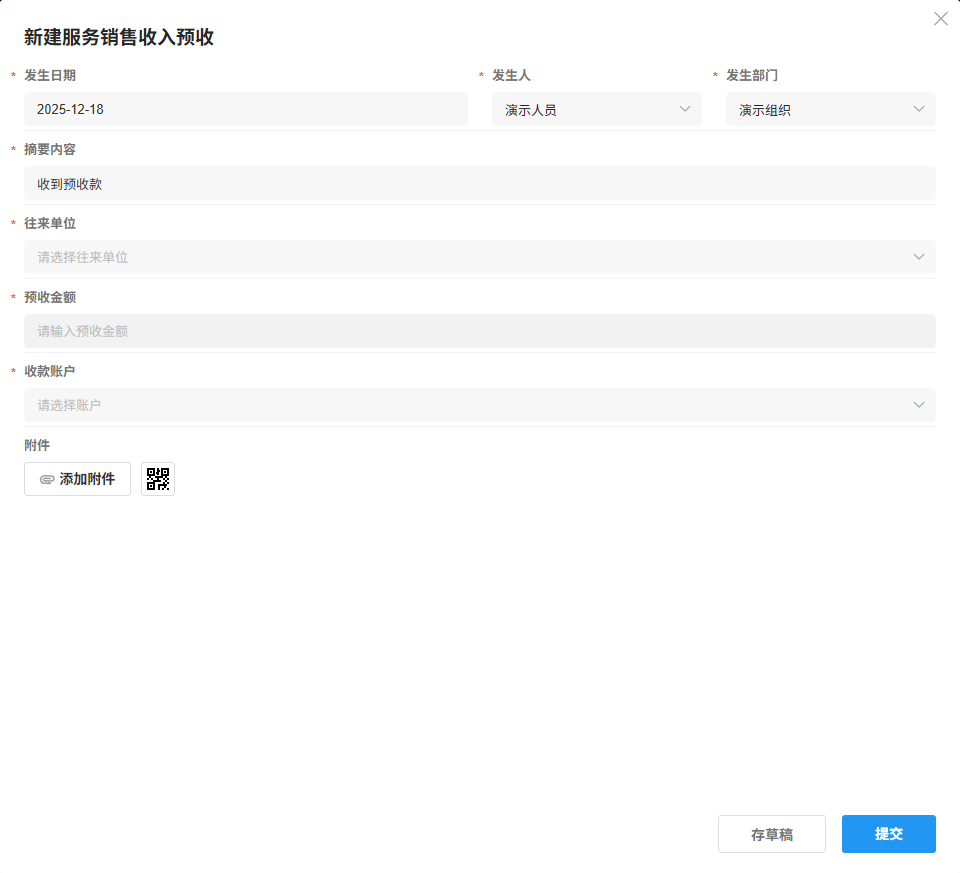
Task: Click the 摘要内容 summary text field
Action: click(x=479, y=183)
